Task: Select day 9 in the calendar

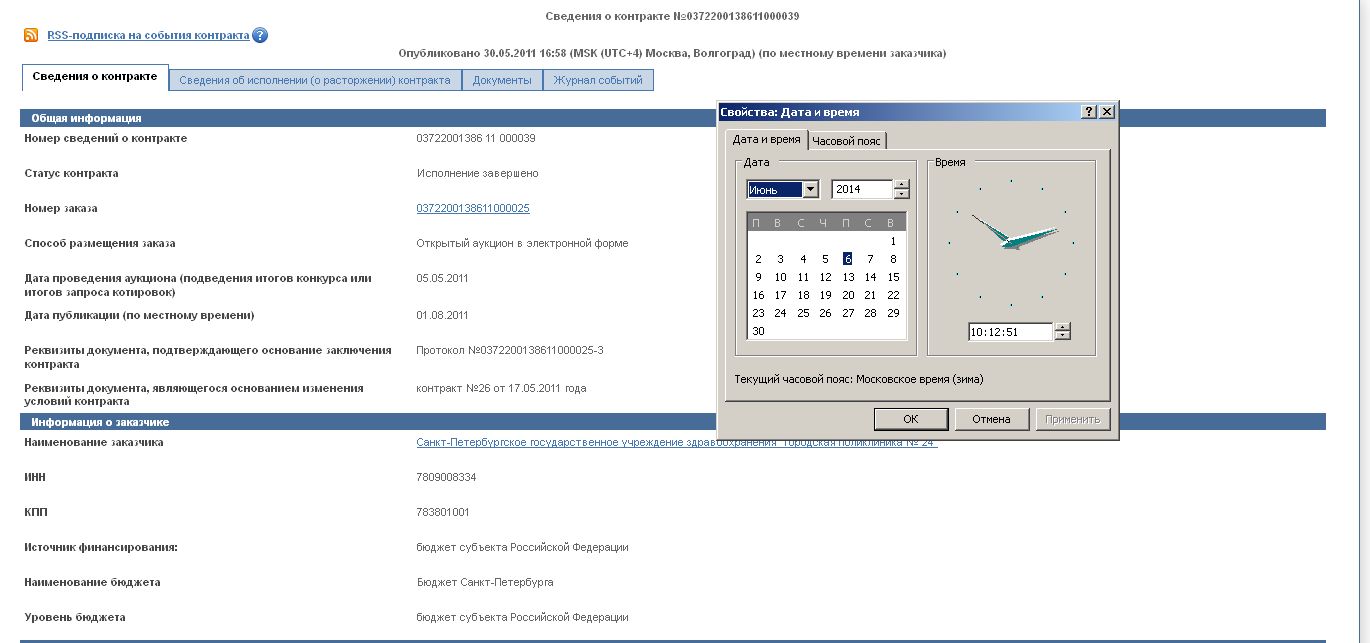Action: pyautogui.click(x=758, y=277)
